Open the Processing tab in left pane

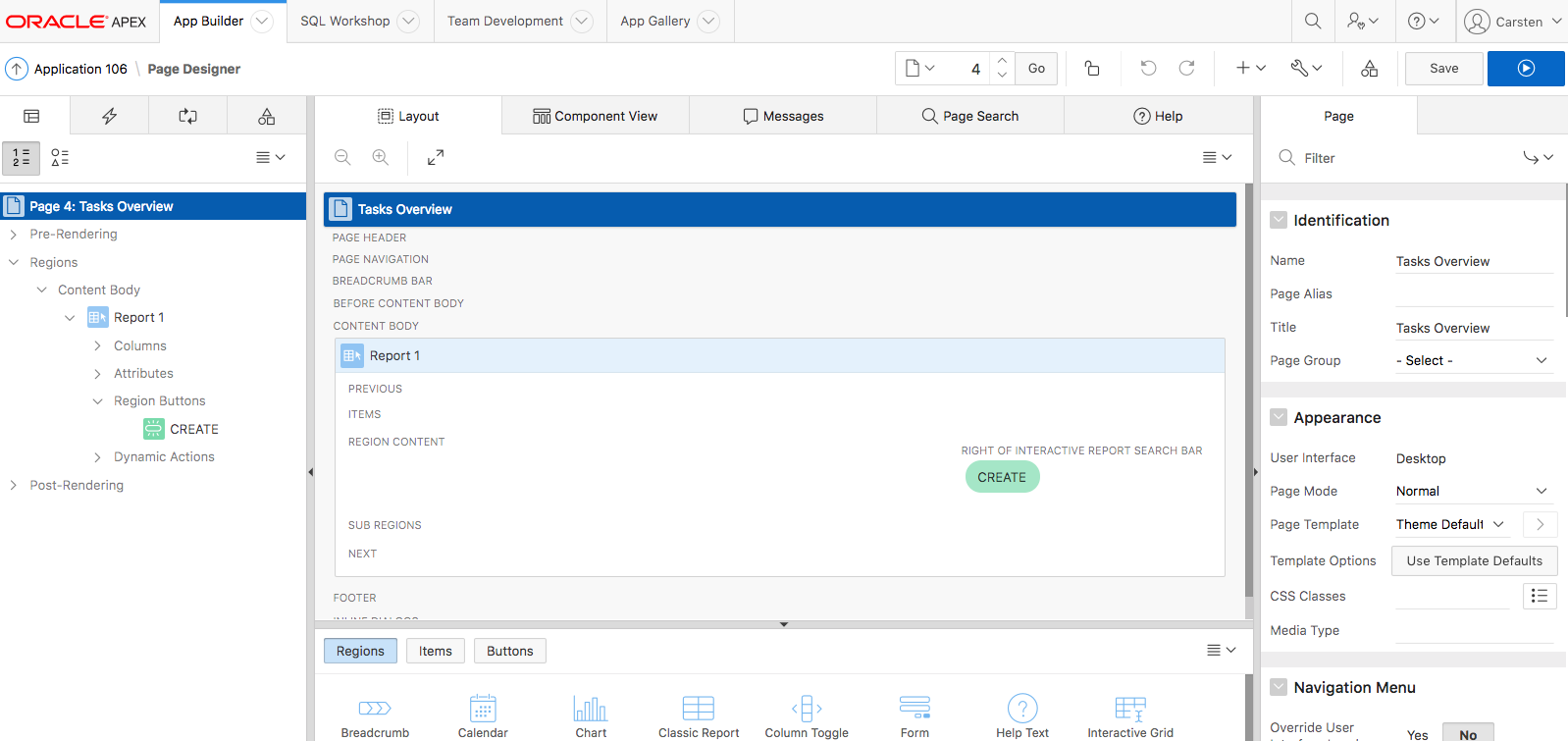188,116
